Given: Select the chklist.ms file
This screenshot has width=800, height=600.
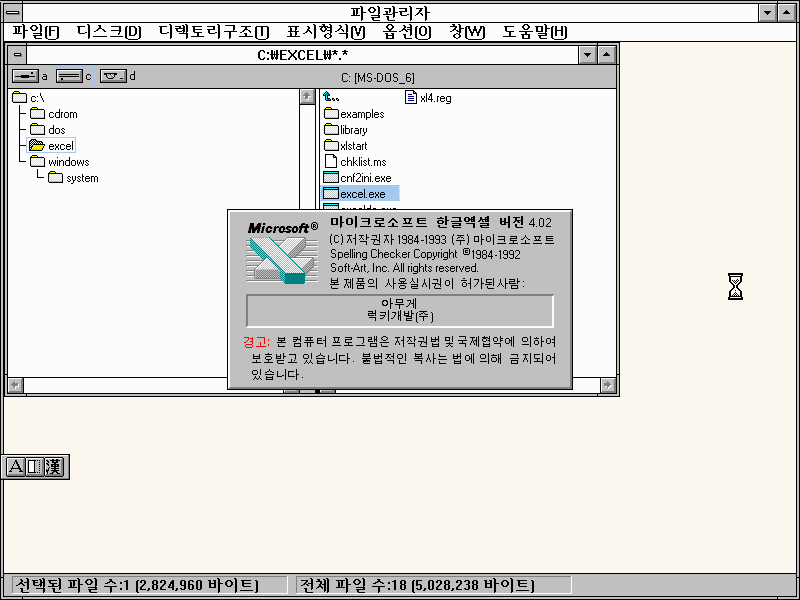Looking at the screenshot, I should point(355,162).
